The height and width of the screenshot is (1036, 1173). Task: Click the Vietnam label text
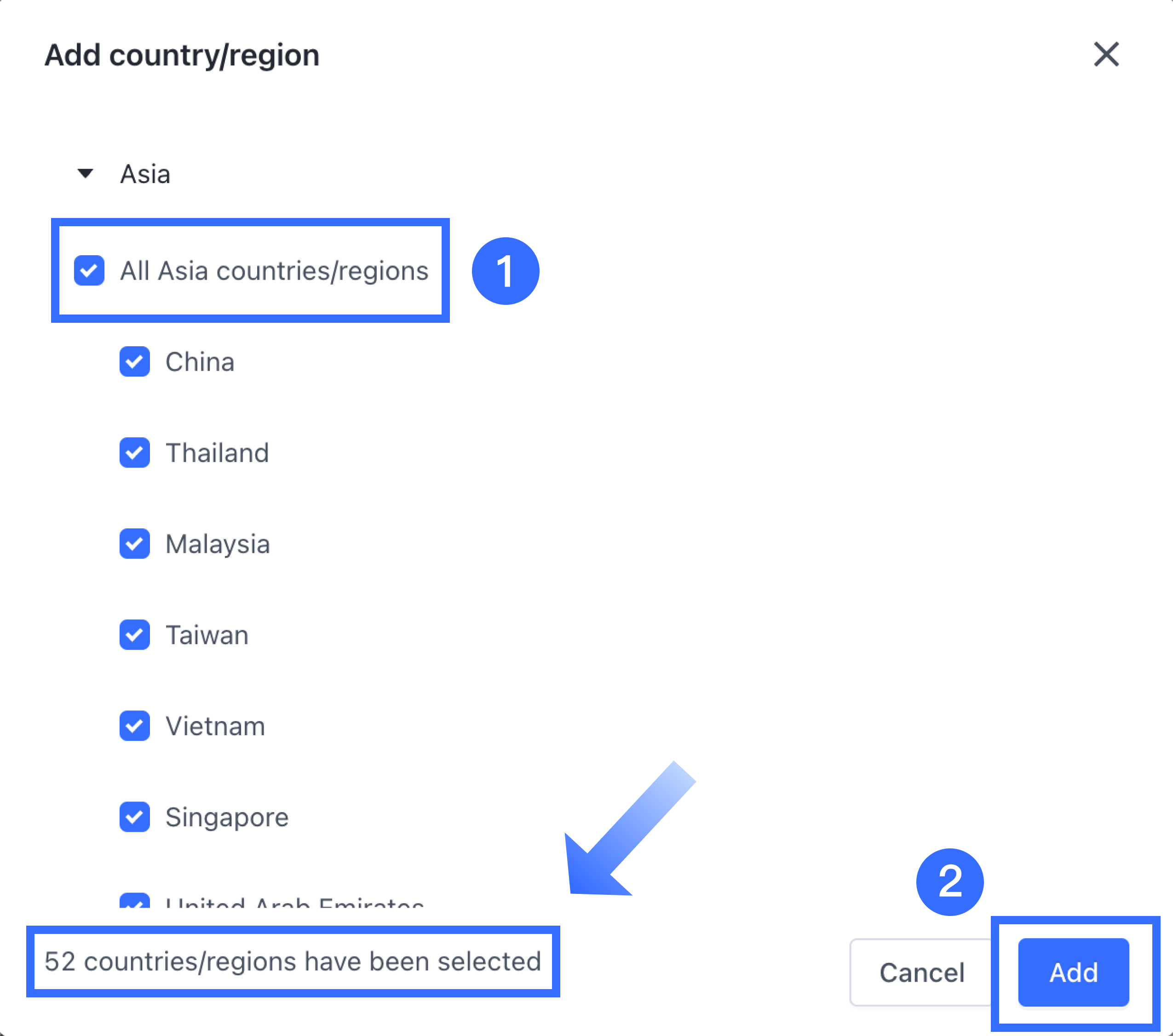pos(215,726)
